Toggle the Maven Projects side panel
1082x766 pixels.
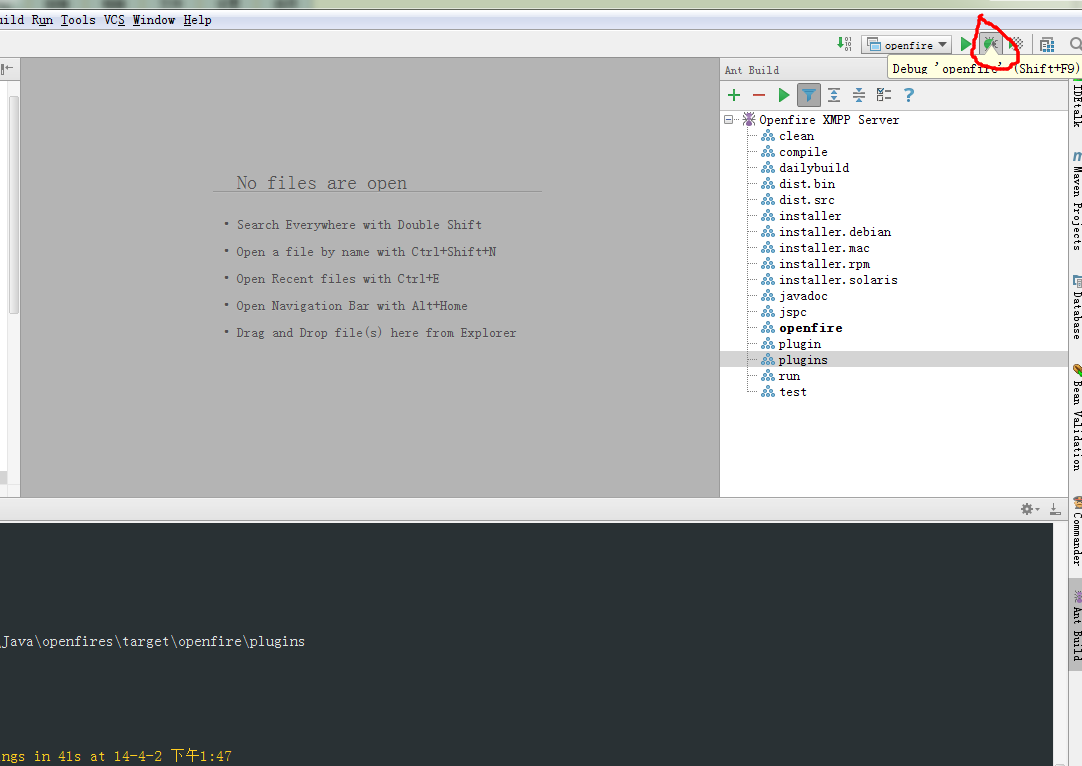point(1075,200)
